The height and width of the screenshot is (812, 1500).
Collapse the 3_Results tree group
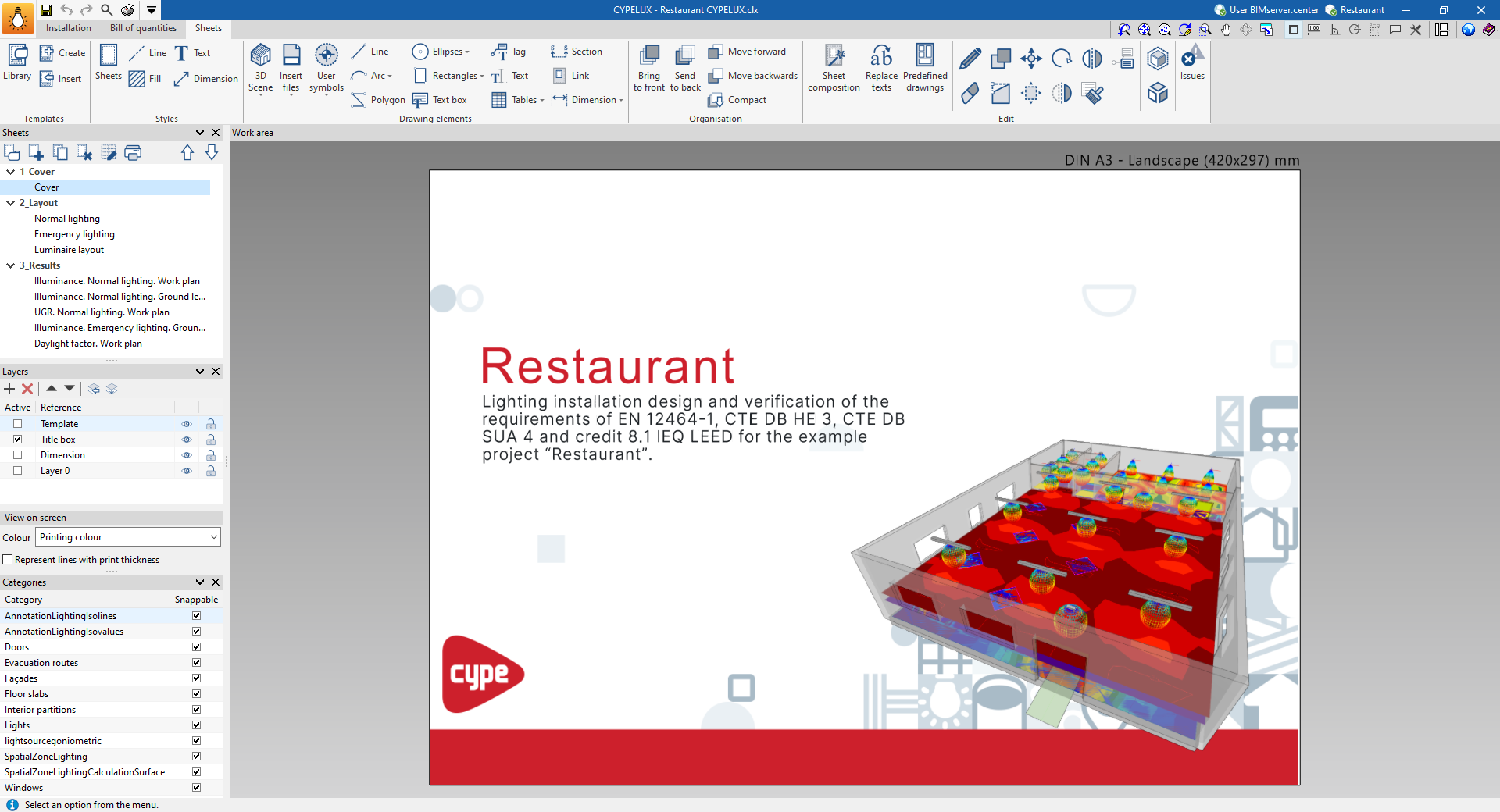tap(11, 265)
